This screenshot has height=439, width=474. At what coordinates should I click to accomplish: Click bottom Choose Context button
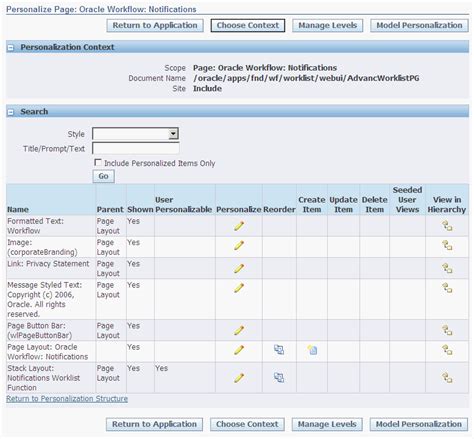(x=247, y=424)
